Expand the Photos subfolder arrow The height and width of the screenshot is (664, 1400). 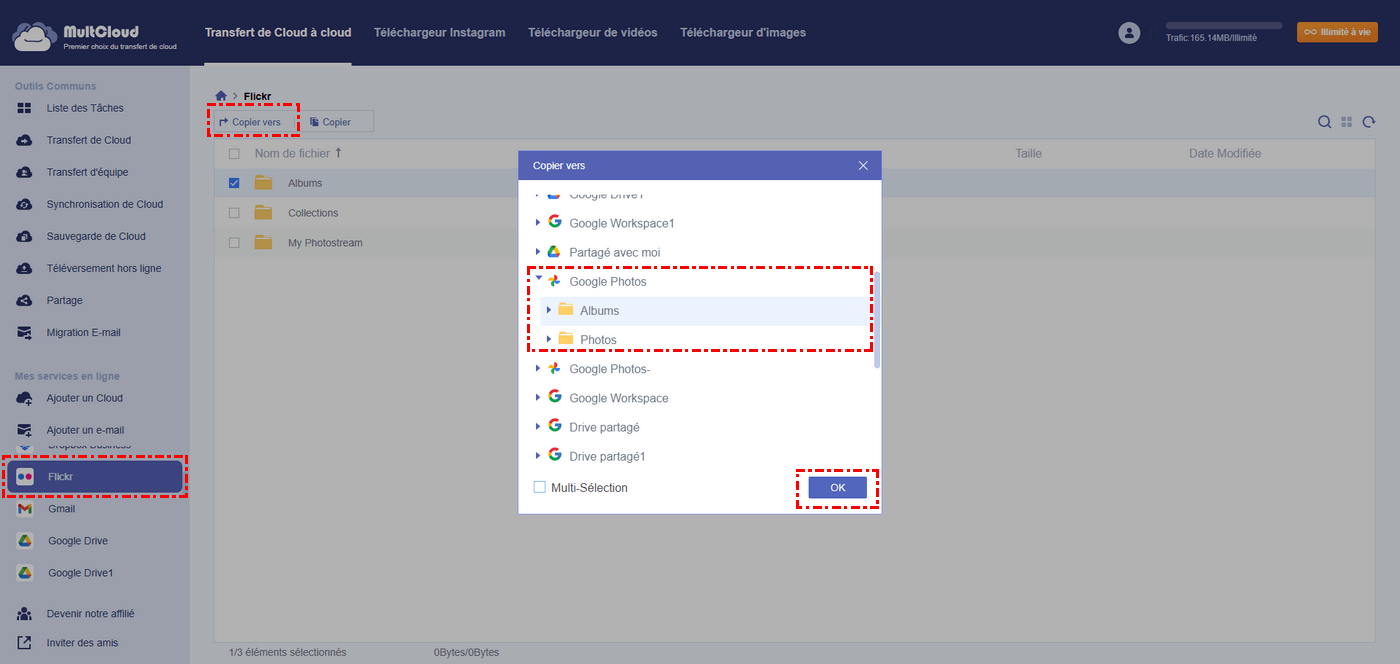pos(549,339)
